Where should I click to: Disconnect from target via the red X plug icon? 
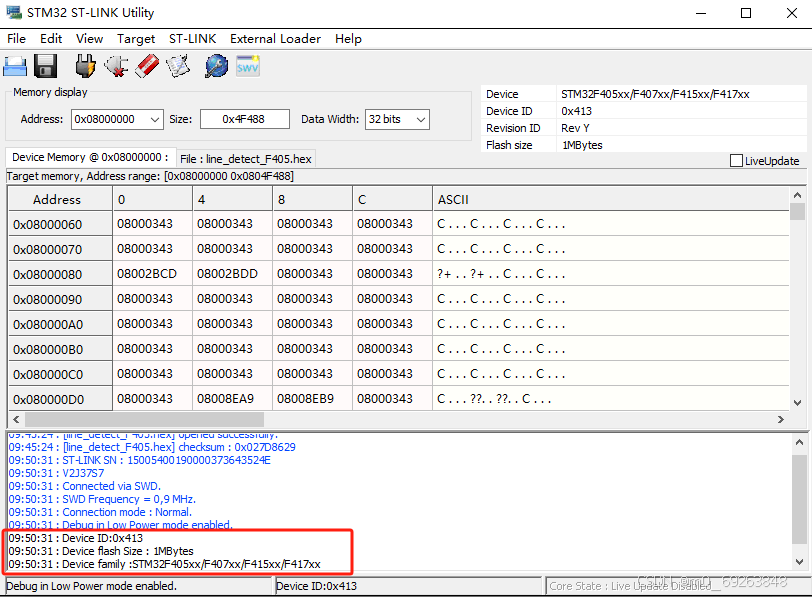click(117, 66)
